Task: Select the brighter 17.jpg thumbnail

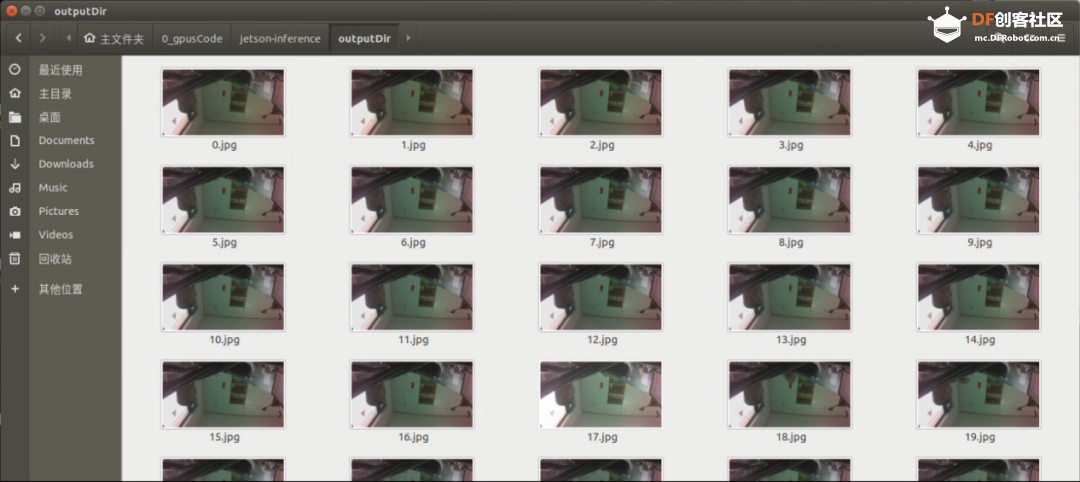Action: tap(601, 395)
